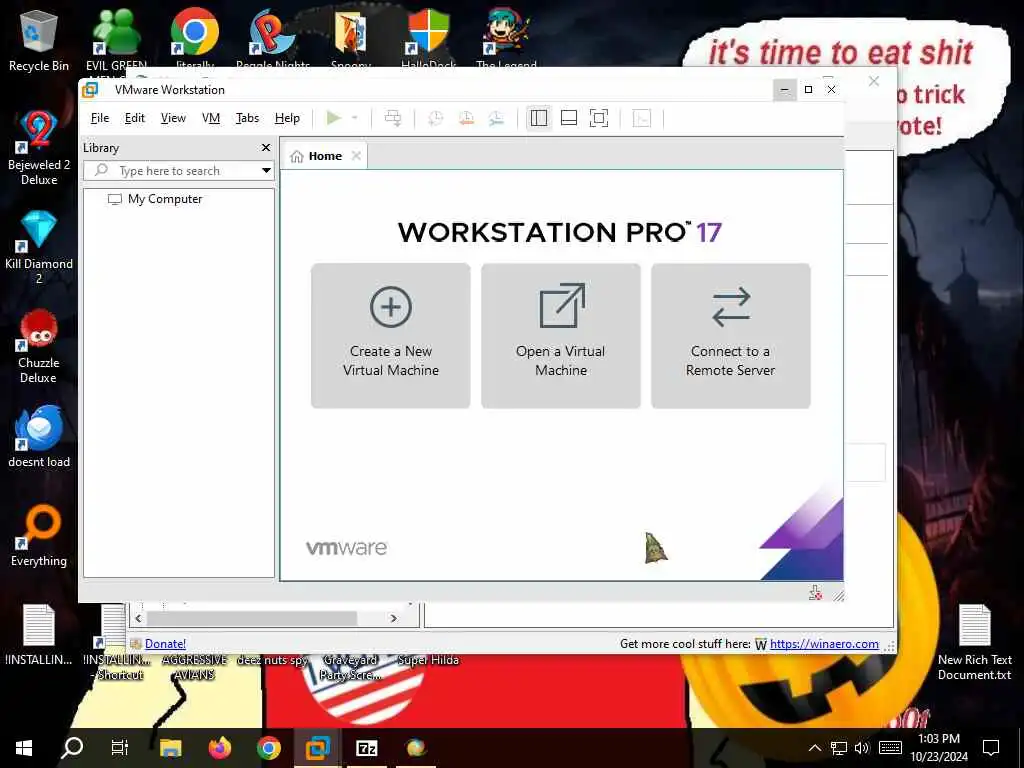Click the Revert to Snapshot toolbar icon
The height and width of the screenshot is (768, 1024).
point(466,118)
